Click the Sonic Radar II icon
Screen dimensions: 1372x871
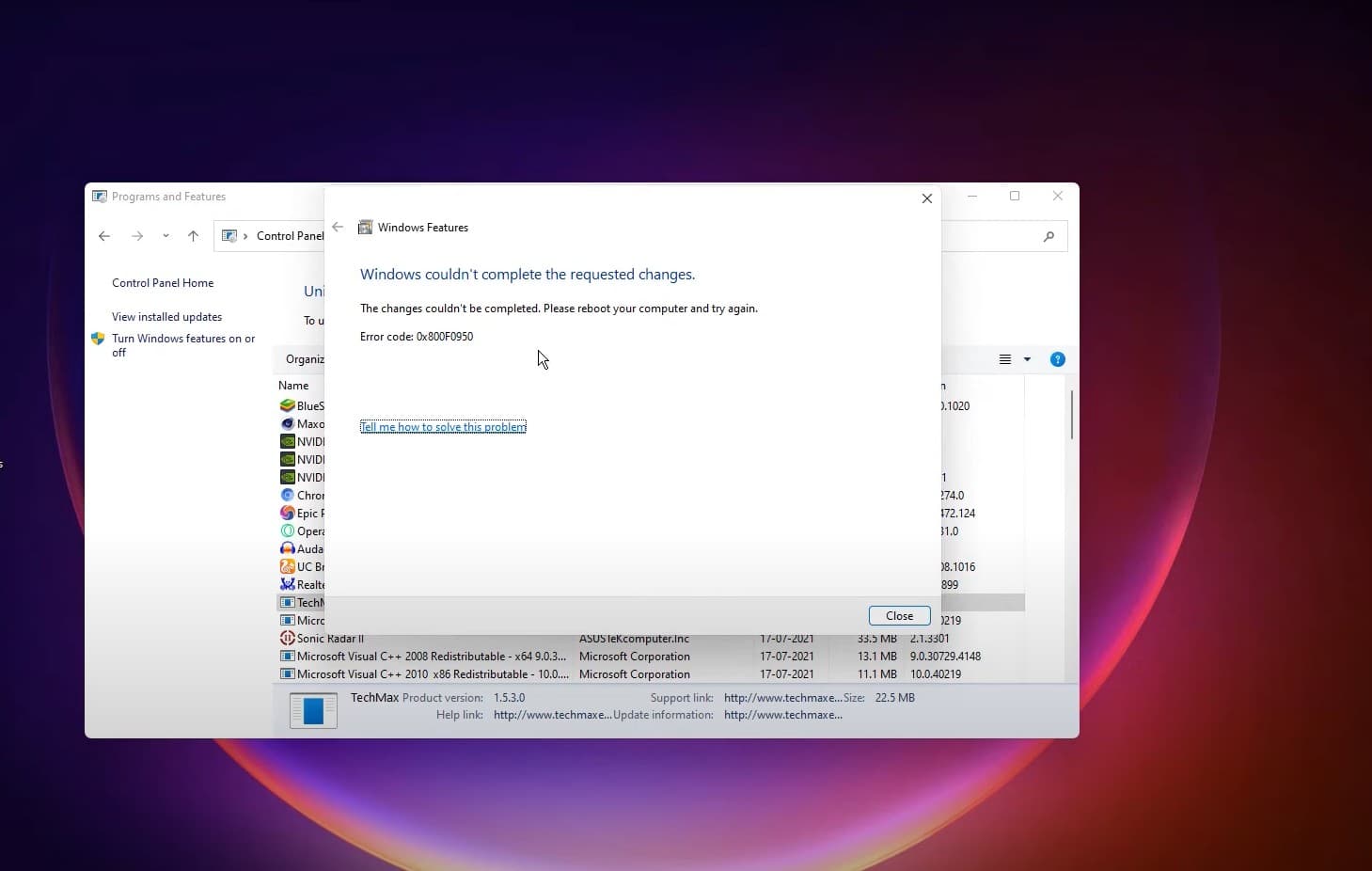[288, 638]
